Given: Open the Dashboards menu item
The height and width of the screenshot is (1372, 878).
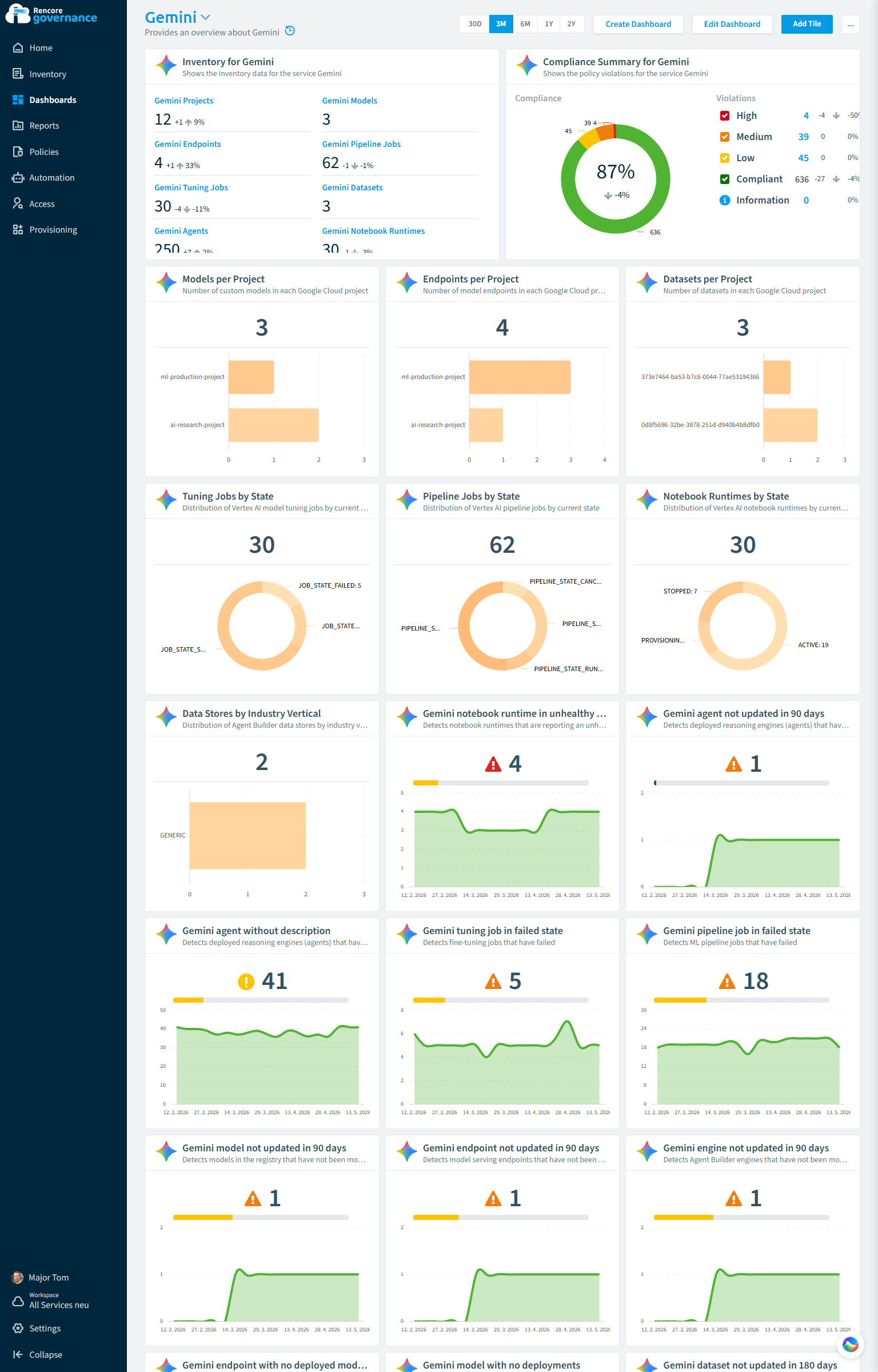Looking at the screenshot, I should pyautogui.click(x=53, y=99).
